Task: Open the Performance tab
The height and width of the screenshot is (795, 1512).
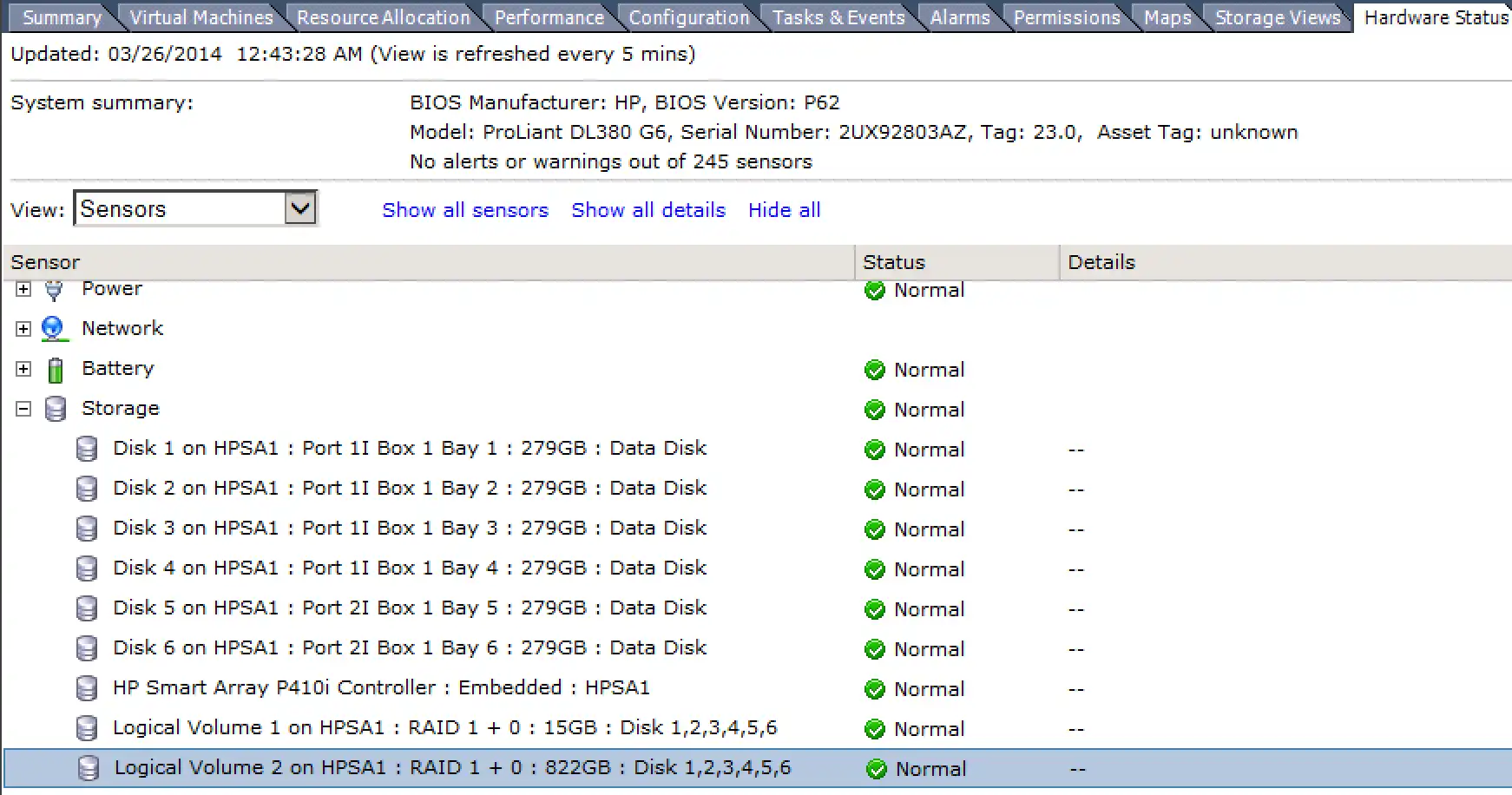Action: pyautogui.click(x=549, y=17)
